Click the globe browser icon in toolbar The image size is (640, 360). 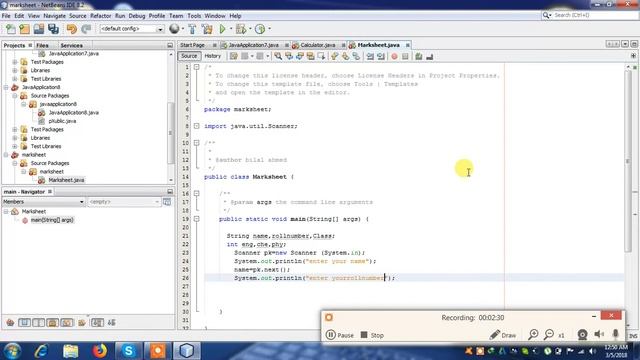(174, 29)
